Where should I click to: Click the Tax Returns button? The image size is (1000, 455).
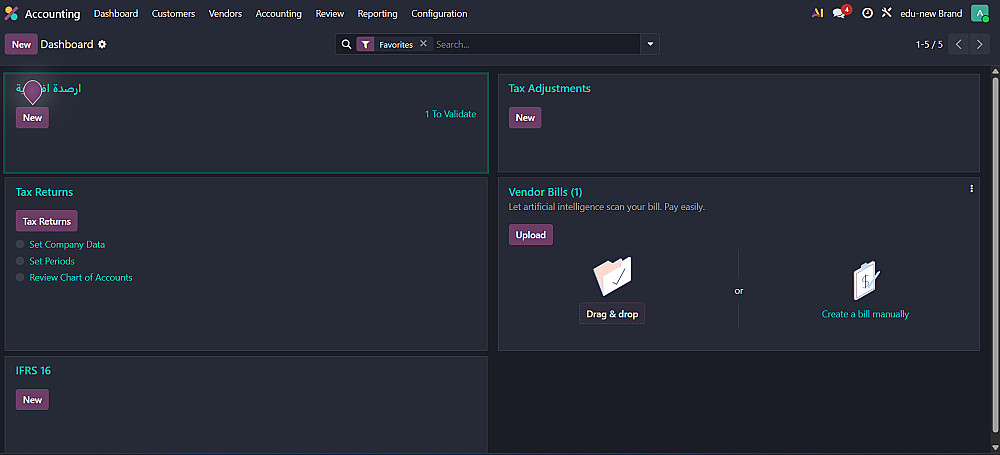pos(47,221)
